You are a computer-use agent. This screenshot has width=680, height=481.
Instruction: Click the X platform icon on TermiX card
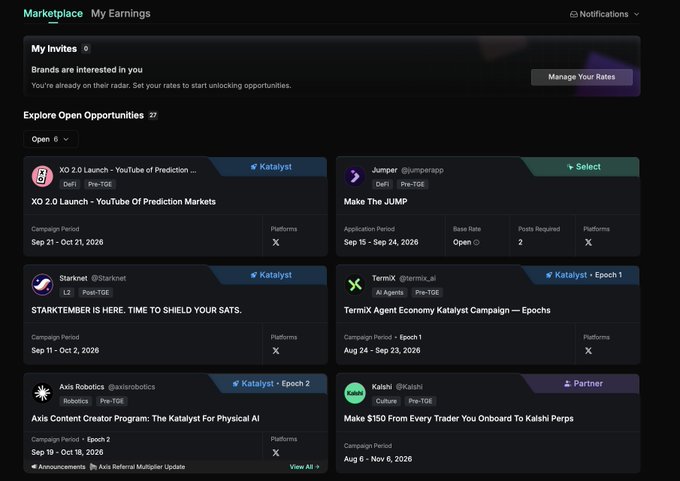click(588, 351)
